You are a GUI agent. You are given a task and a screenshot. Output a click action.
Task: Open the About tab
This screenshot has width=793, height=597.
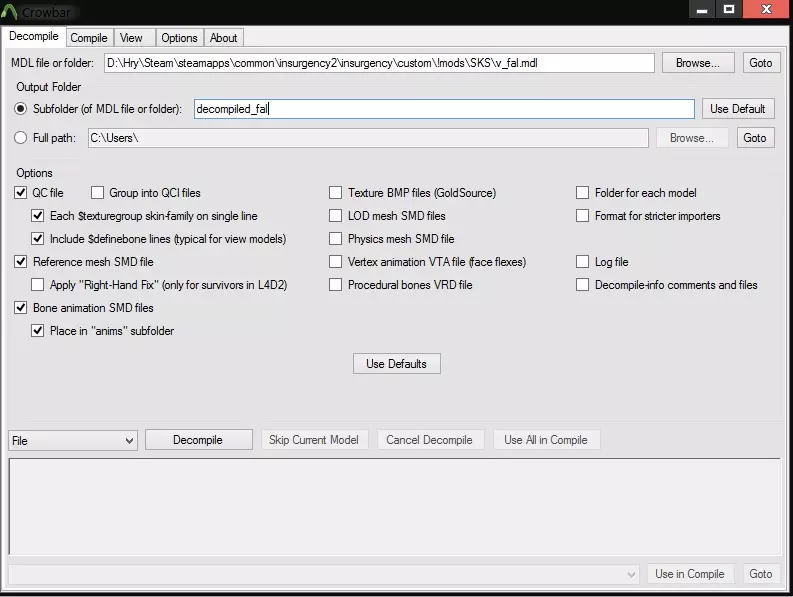(224, 38)
